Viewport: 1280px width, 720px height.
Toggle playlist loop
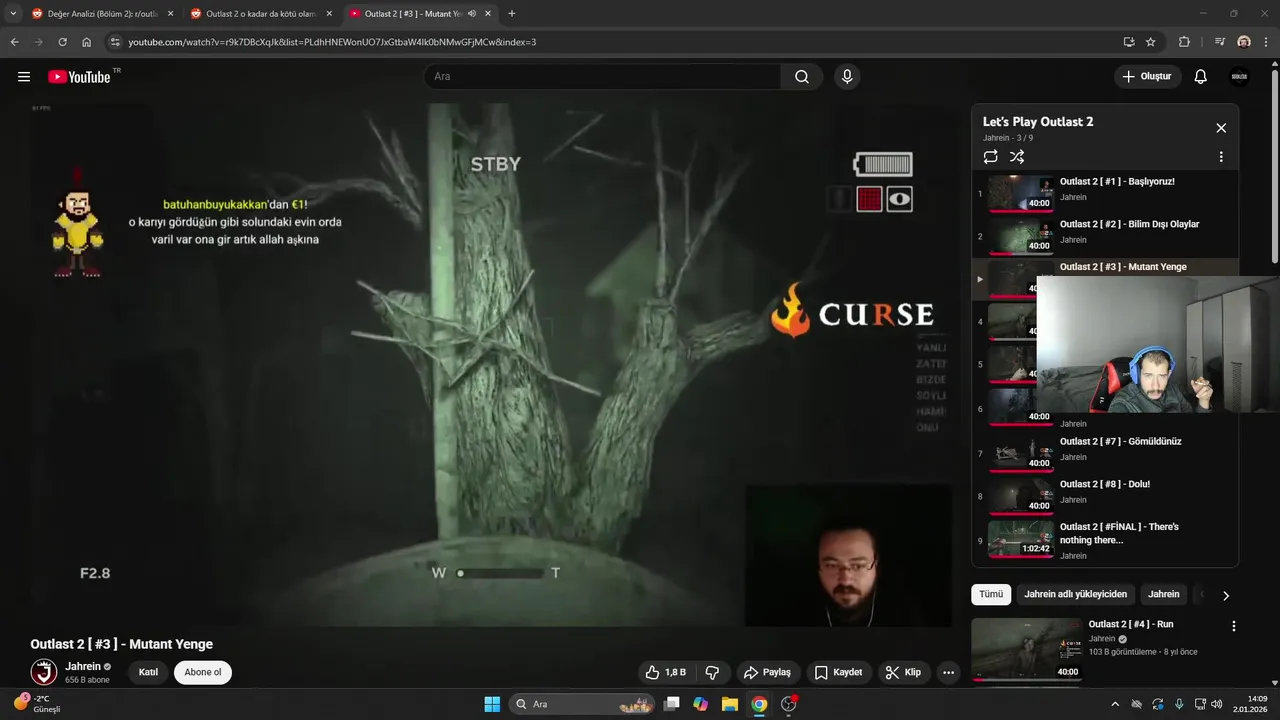pyautogui.click(x=991, y=157)
